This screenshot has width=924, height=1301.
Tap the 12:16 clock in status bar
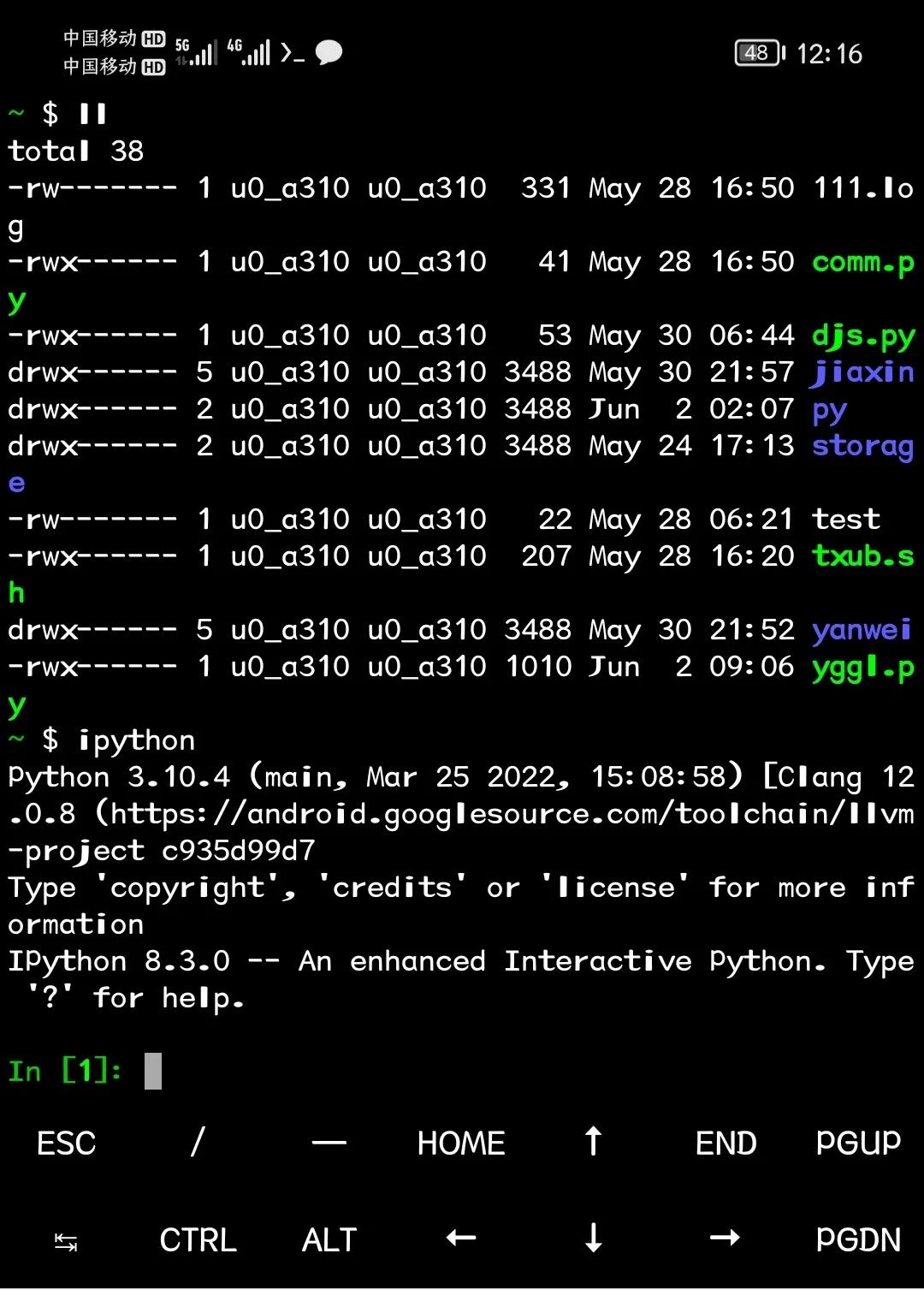pos(829,54)
